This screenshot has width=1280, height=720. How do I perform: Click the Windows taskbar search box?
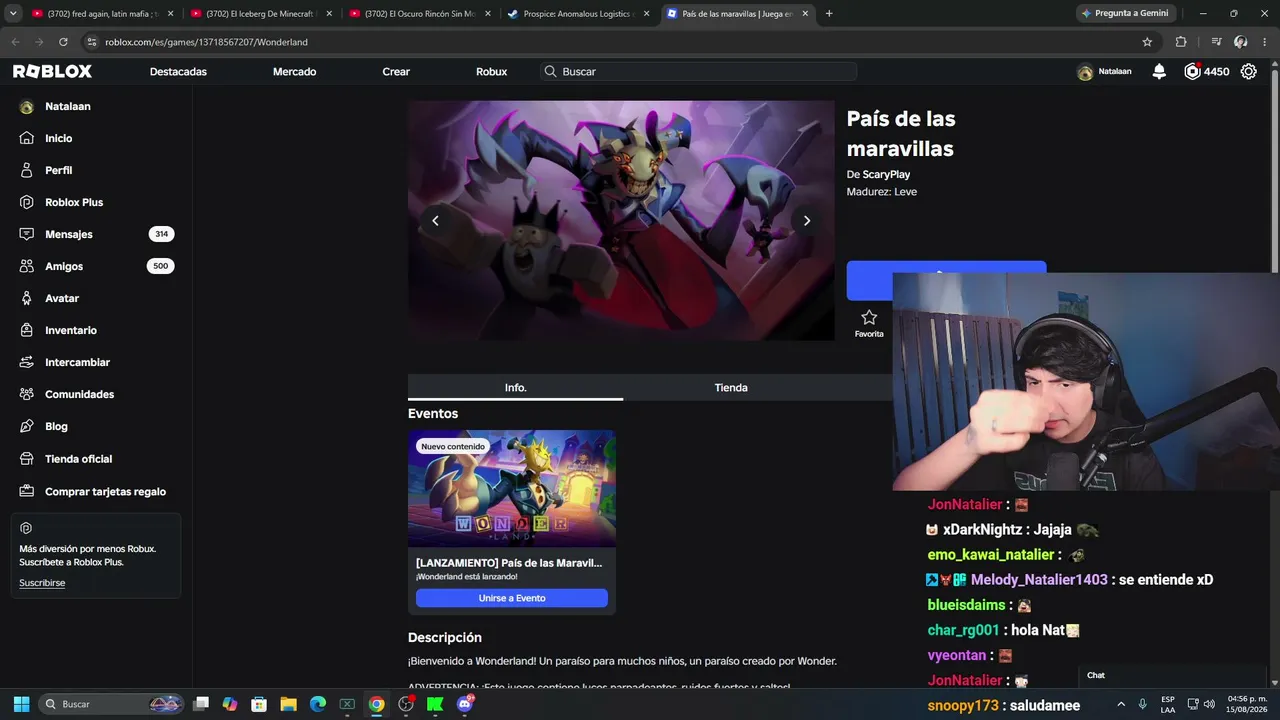coord(112,704)
